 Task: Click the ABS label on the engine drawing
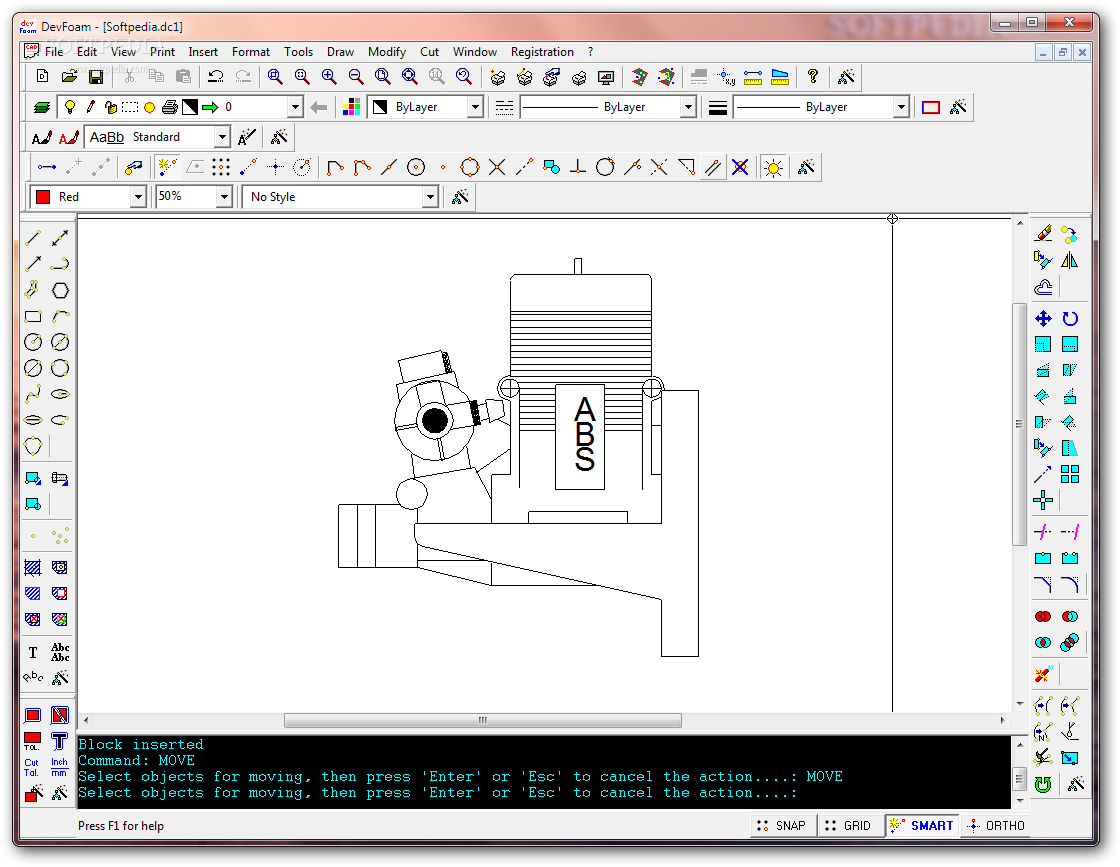point(584,434)
